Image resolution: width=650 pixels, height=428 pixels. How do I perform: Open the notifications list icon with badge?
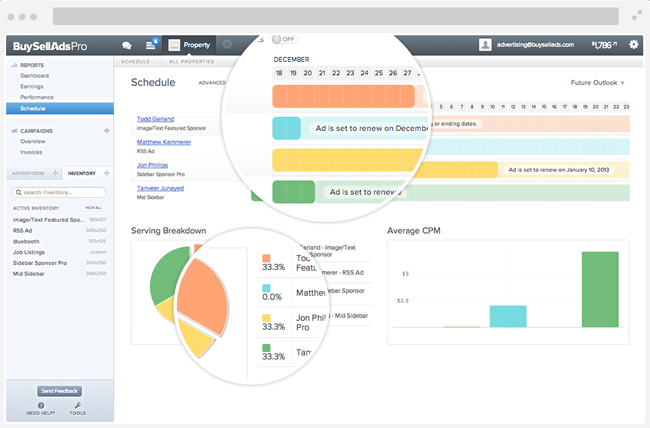coord(152,44)
